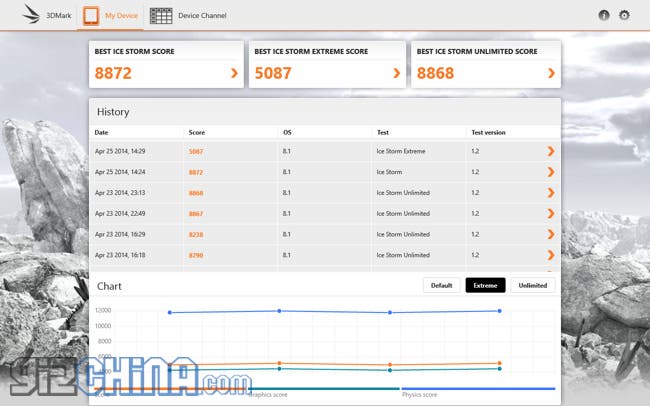Expand Best Ice Storm Extreme Score arrow

tap(397, 73)
